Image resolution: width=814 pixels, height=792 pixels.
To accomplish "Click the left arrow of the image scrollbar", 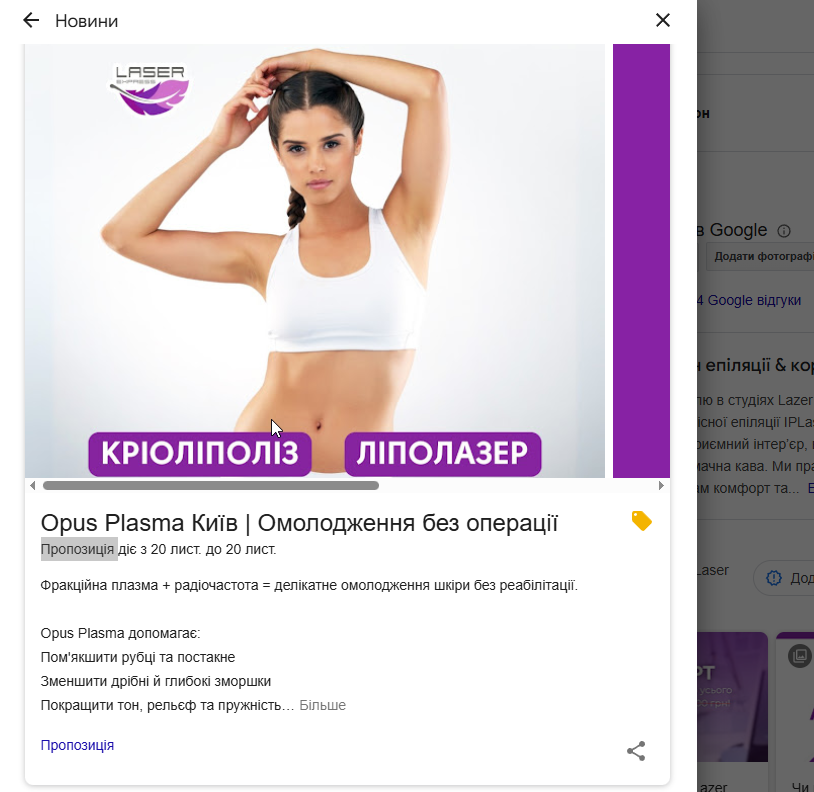I will tap(33, 486).
